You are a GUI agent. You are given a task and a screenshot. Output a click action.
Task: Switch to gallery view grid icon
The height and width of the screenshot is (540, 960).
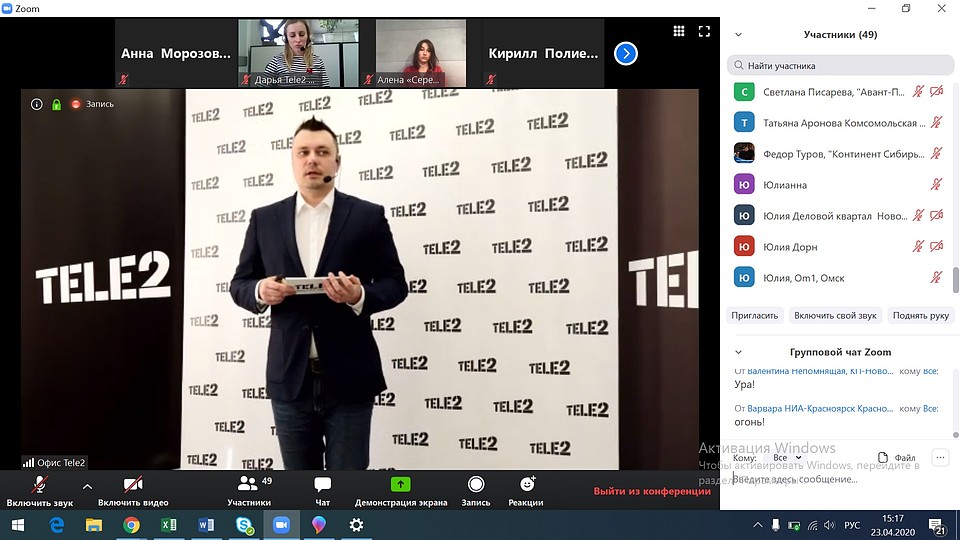[x=678, y=31]
